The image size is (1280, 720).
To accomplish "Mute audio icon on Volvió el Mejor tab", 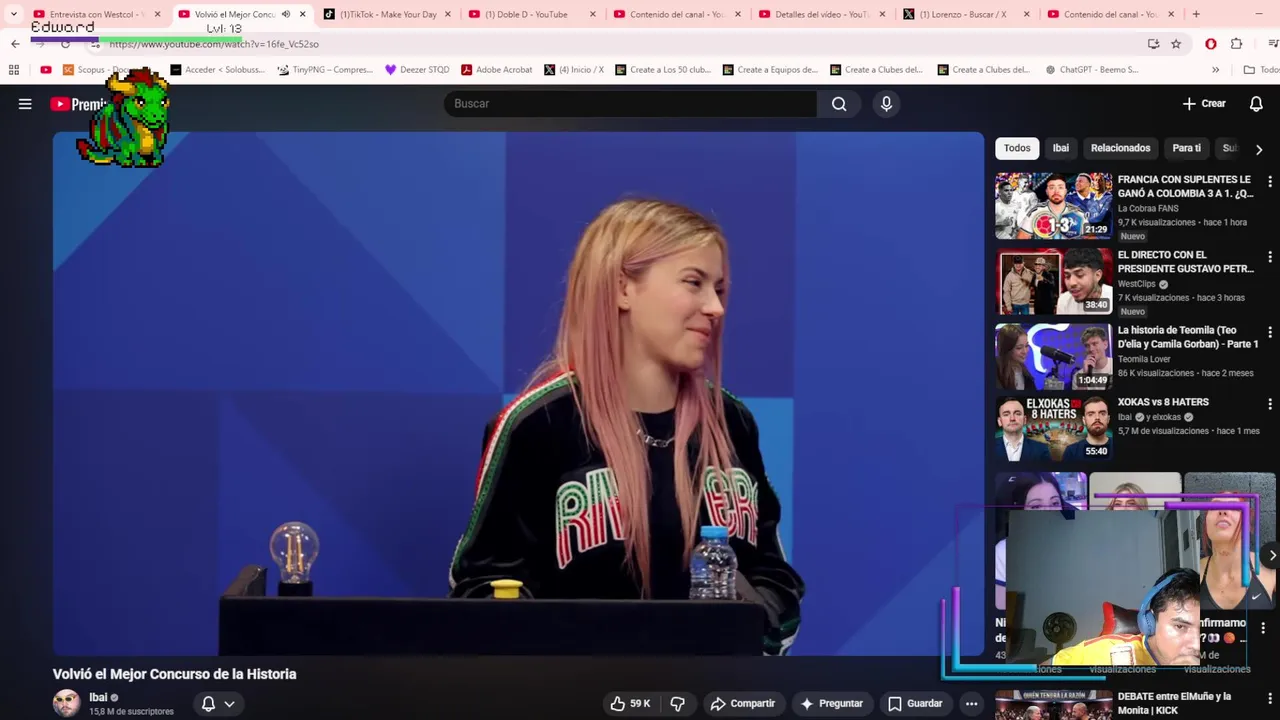I will point(286,14).
